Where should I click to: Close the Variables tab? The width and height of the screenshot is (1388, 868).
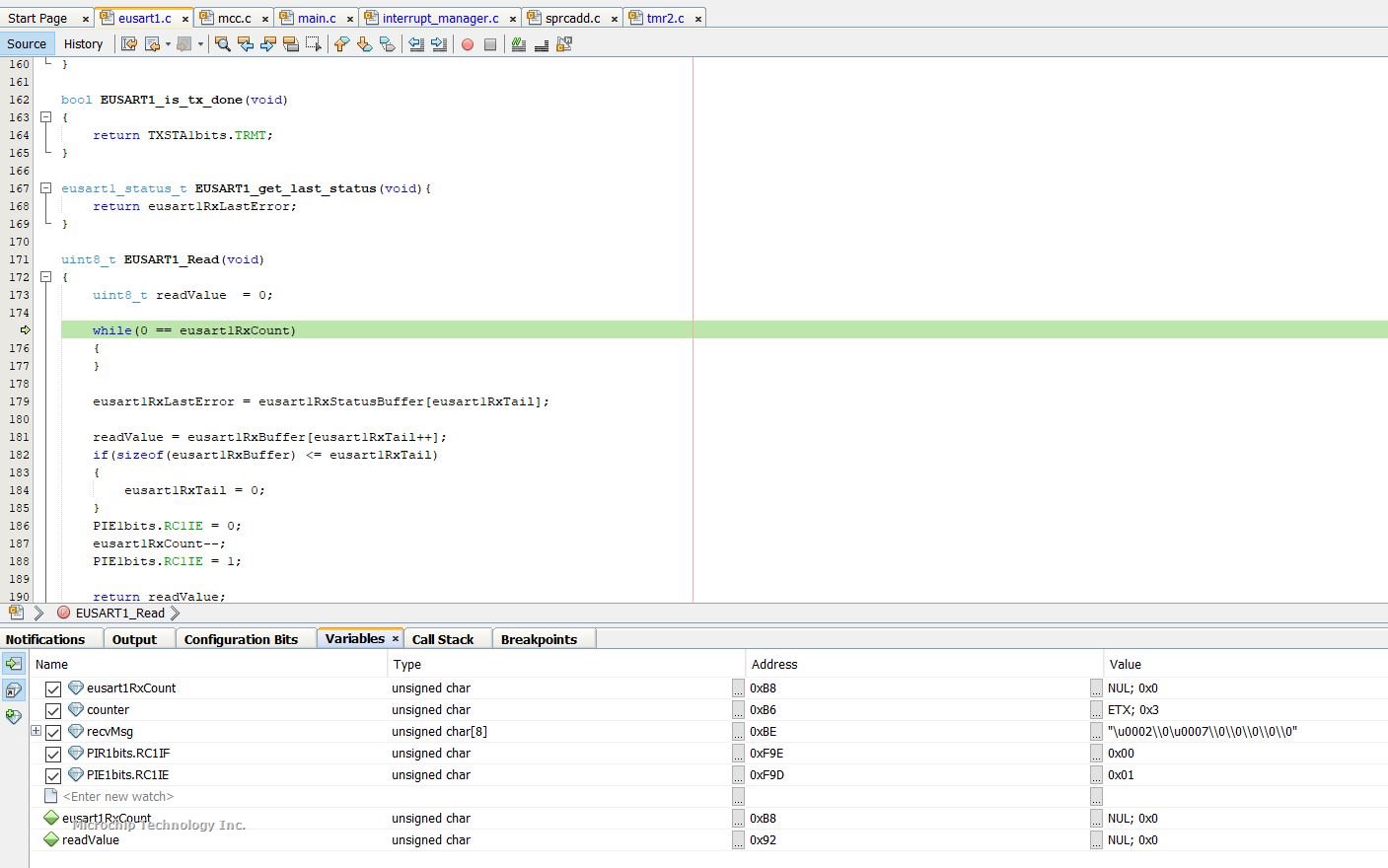point(396,639)
